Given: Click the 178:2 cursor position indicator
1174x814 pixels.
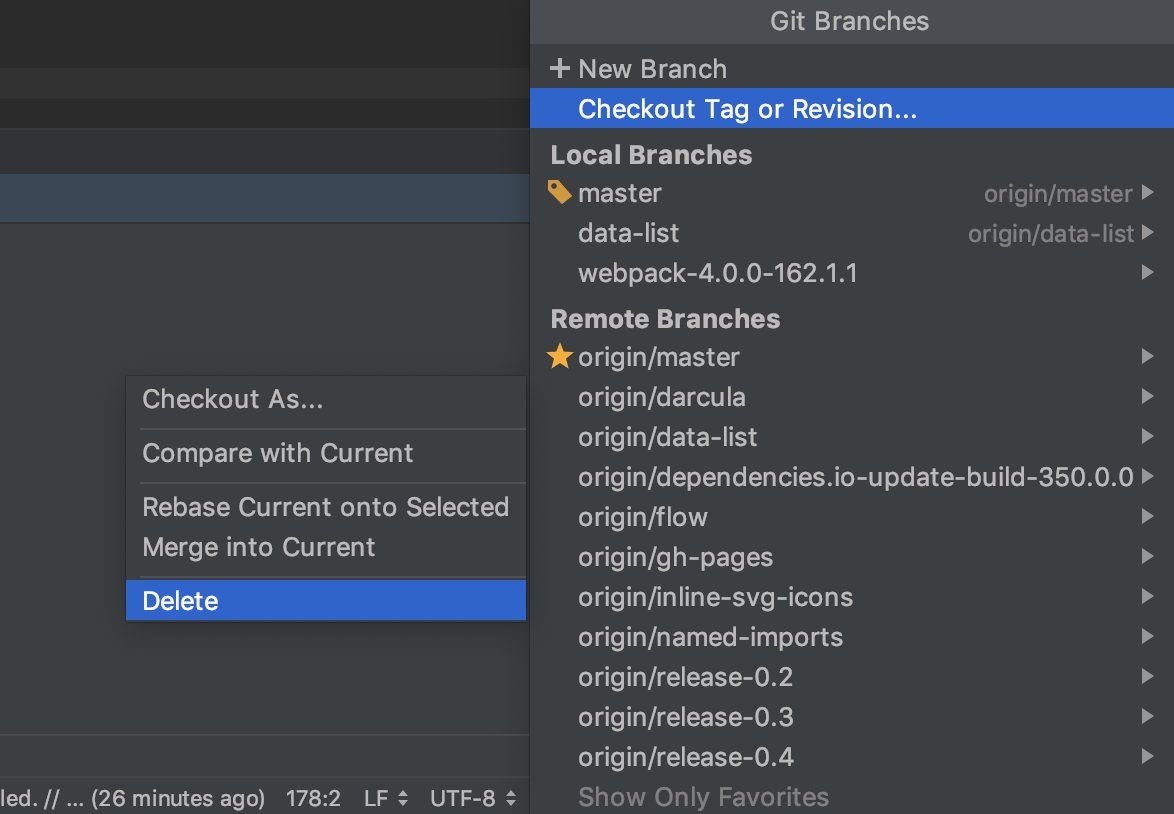Looking at the screenshot, I should click(313, 798).
